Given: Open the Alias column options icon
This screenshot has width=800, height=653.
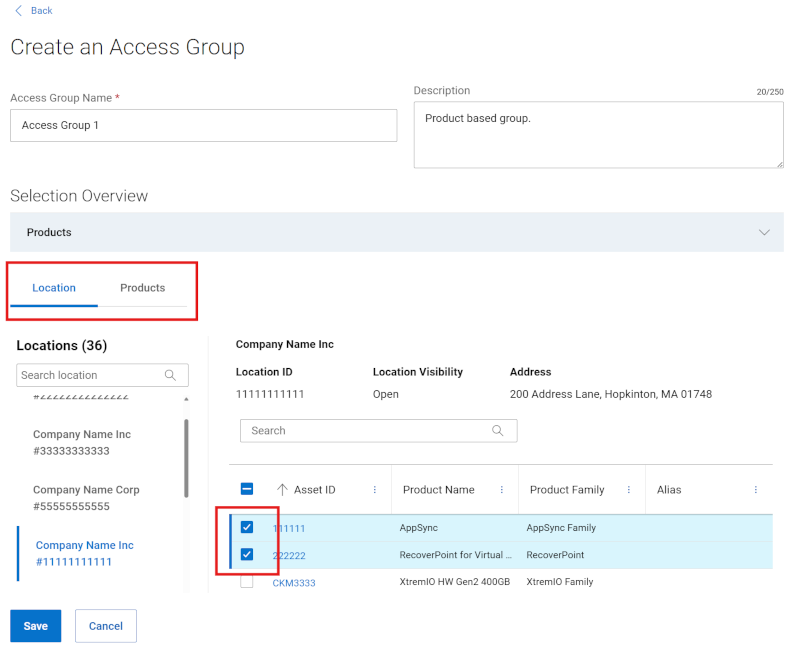Looking at the screenshot, I should pos(756,490).
